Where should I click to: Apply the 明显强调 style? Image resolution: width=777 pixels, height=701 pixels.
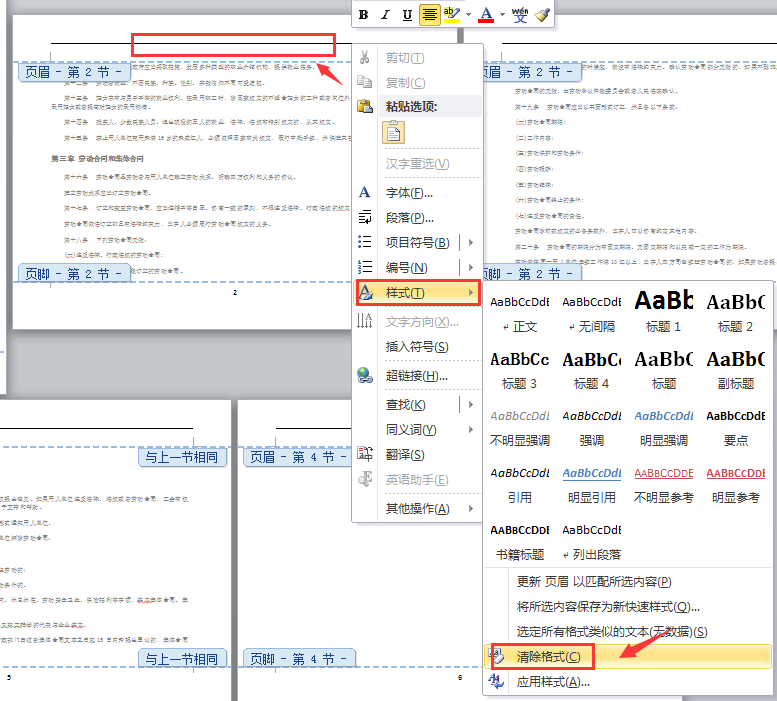coord(664,428)
